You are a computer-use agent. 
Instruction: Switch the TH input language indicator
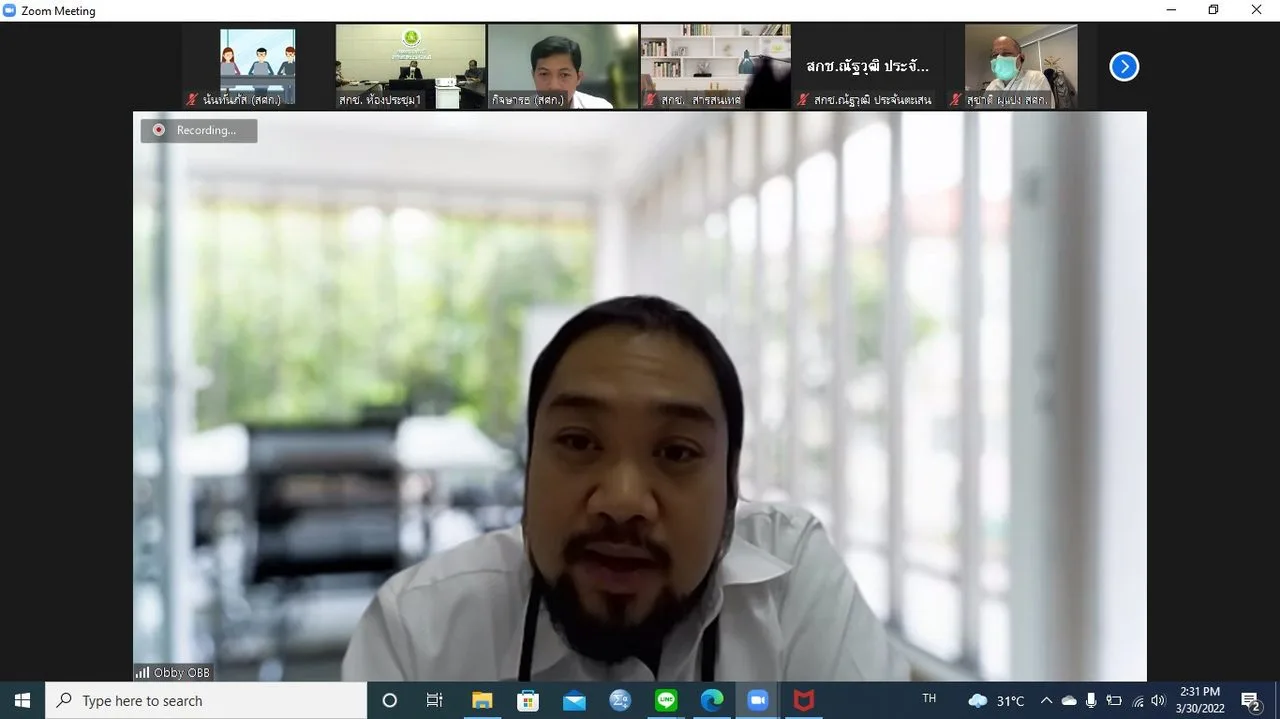(929, 700)
